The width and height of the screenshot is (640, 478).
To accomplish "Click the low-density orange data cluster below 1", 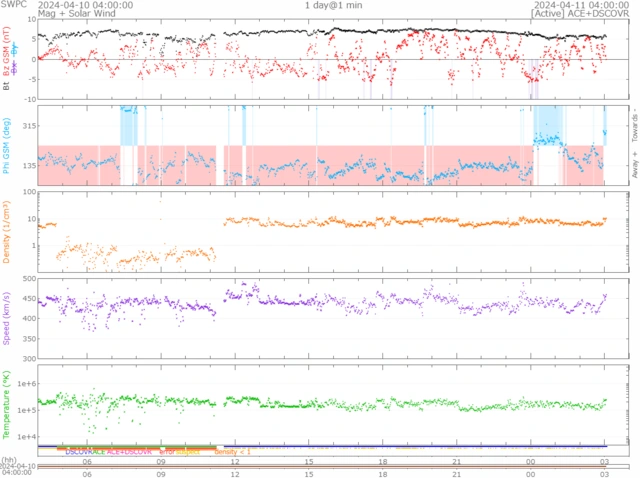I will click(x=130, y=257).
